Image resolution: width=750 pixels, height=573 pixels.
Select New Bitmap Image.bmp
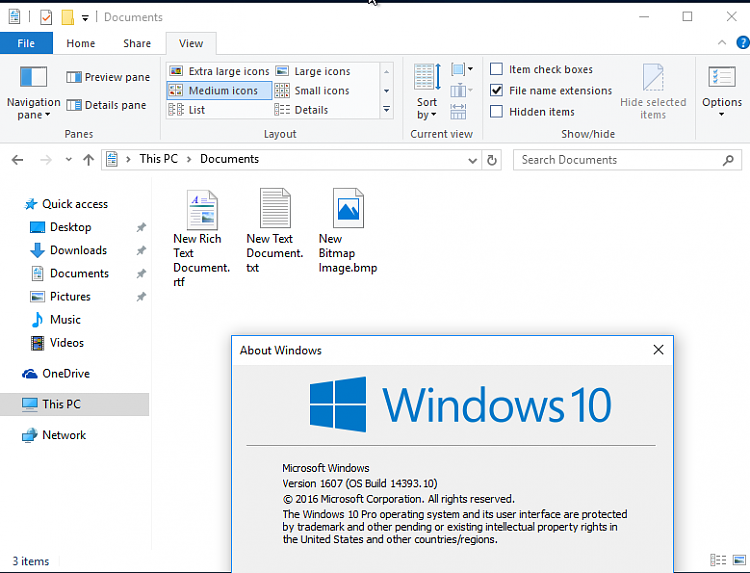348,231
